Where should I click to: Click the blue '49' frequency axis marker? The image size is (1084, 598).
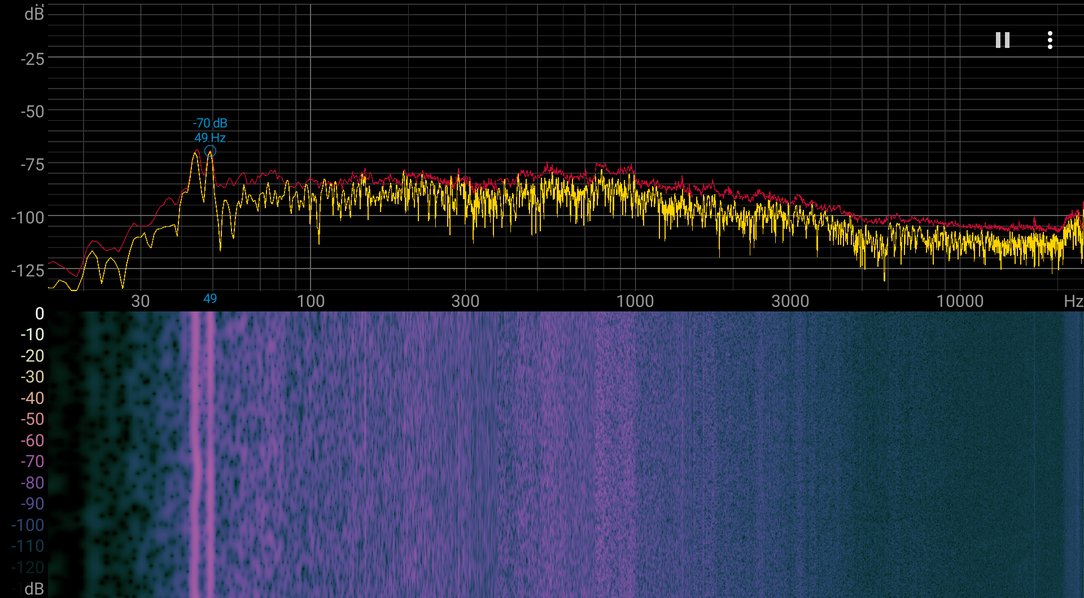pyautogui.click(x=209, y=299)
